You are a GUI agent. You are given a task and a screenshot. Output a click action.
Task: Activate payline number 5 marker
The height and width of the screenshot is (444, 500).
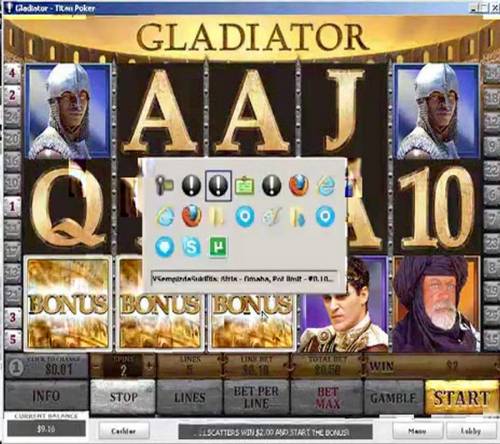13,340
